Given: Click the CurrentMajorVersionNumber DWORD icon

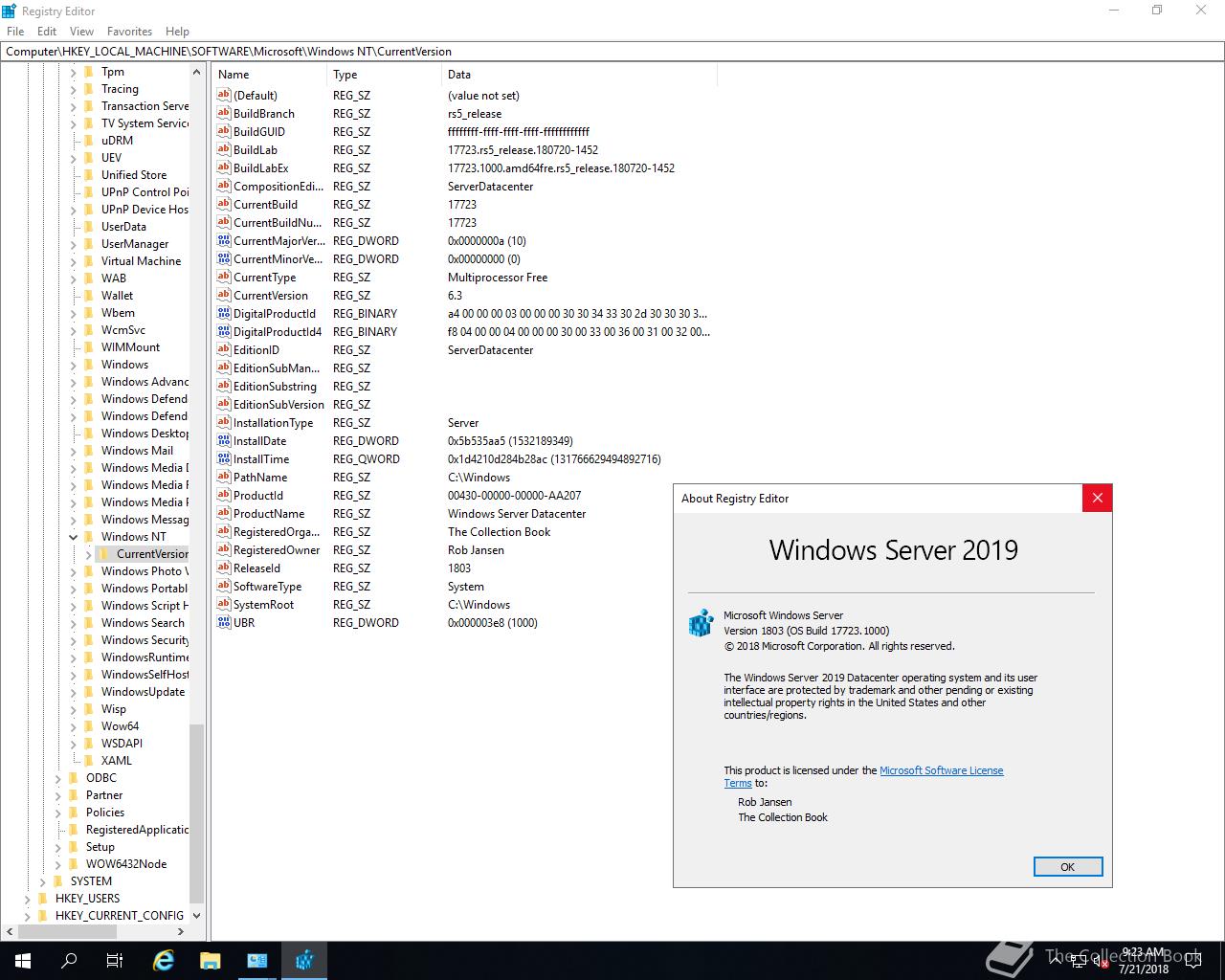Looking at the screenshot, I should tap(224, 240).
